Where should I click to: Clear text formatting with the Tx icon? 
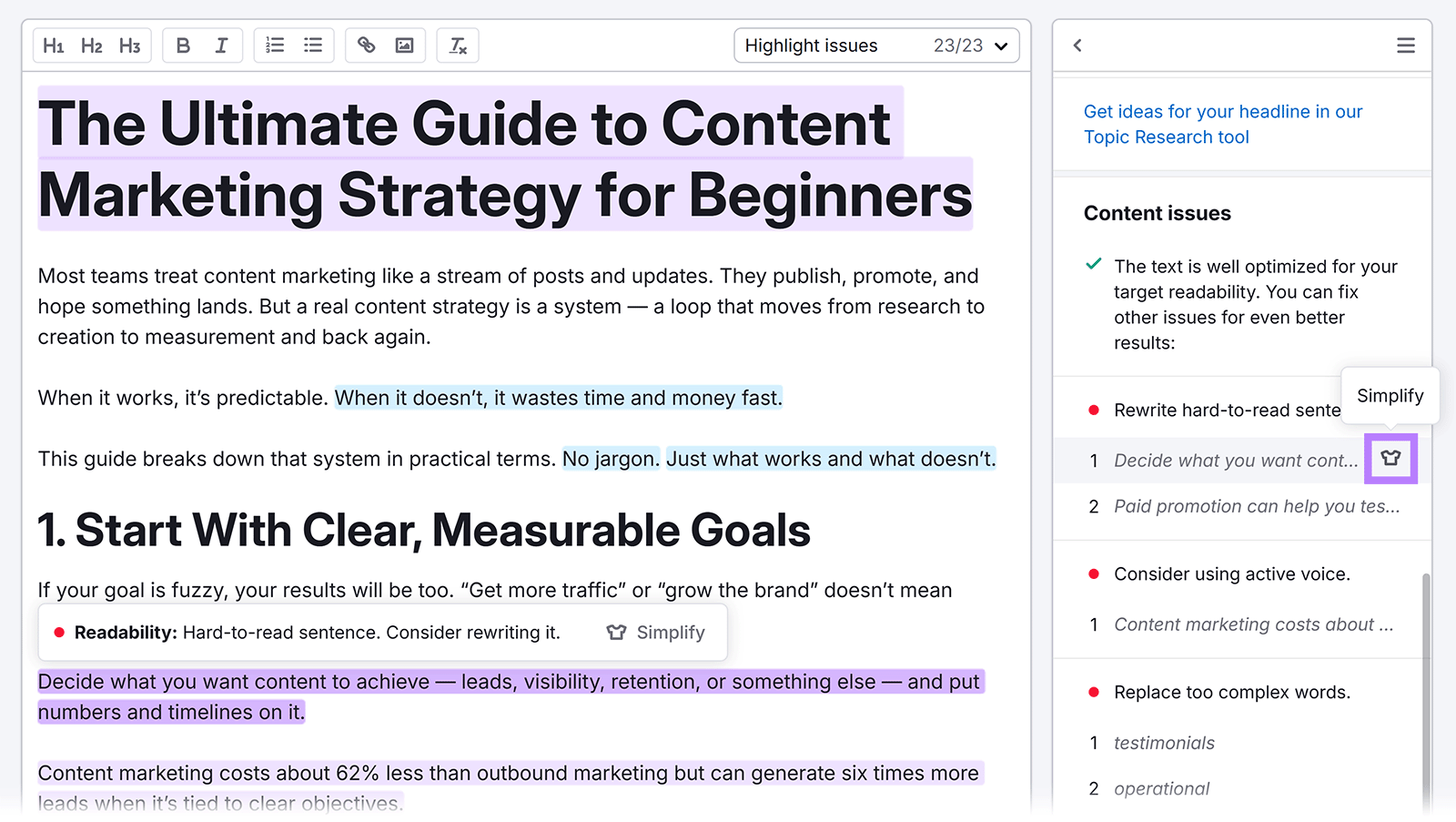pyautogui.click(x=458, y=45)
